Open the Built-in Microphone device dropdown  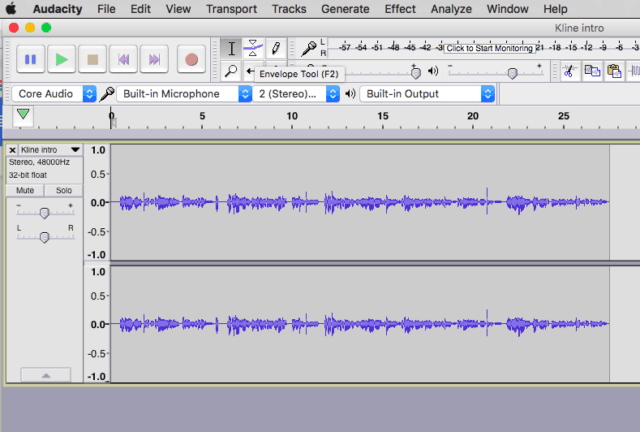pos(184,94)
